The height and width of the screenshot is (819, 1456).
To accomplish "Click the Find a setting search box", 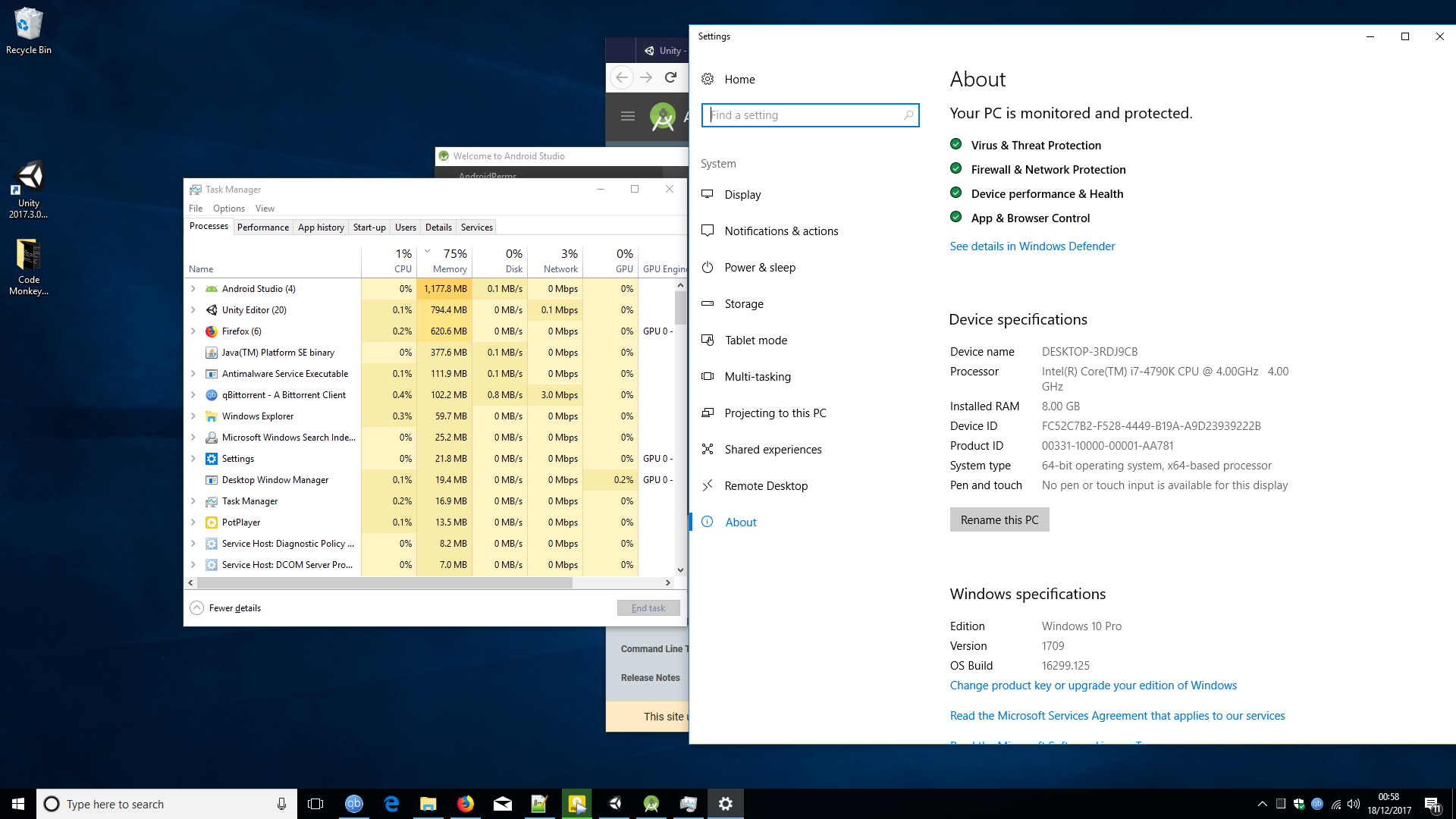I will click(x=805, y=115).
